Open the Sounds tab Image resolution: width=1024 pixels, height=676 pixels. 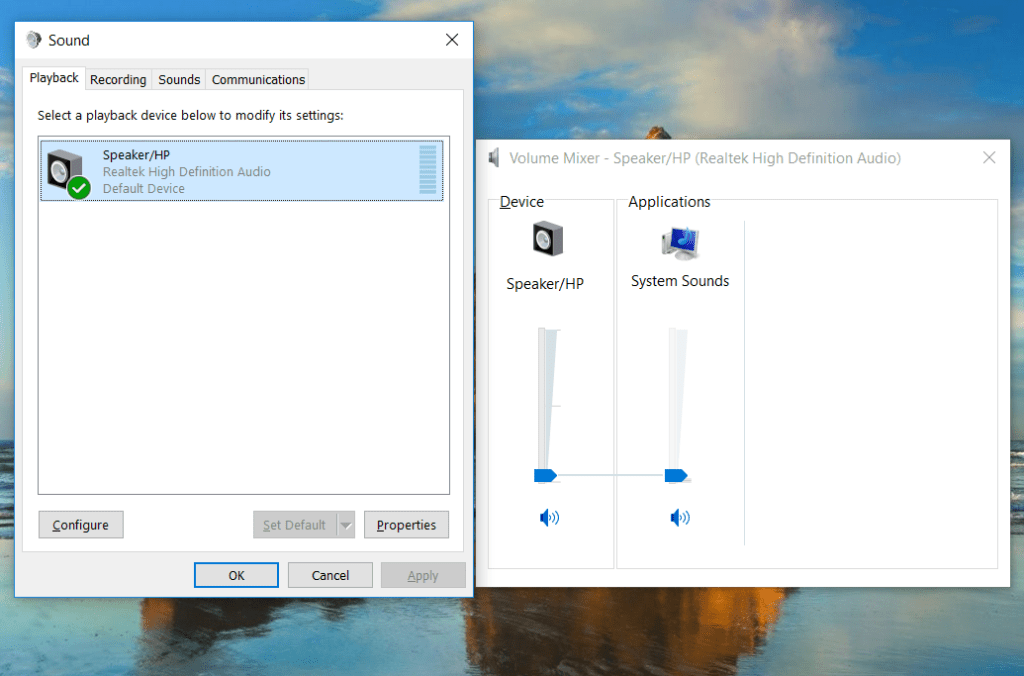[x=178, y=79]
